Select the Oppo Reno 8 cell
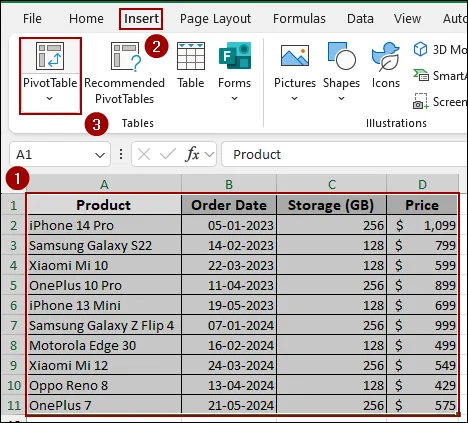Viewport: 468px width, 423px height. coord(104,385)
